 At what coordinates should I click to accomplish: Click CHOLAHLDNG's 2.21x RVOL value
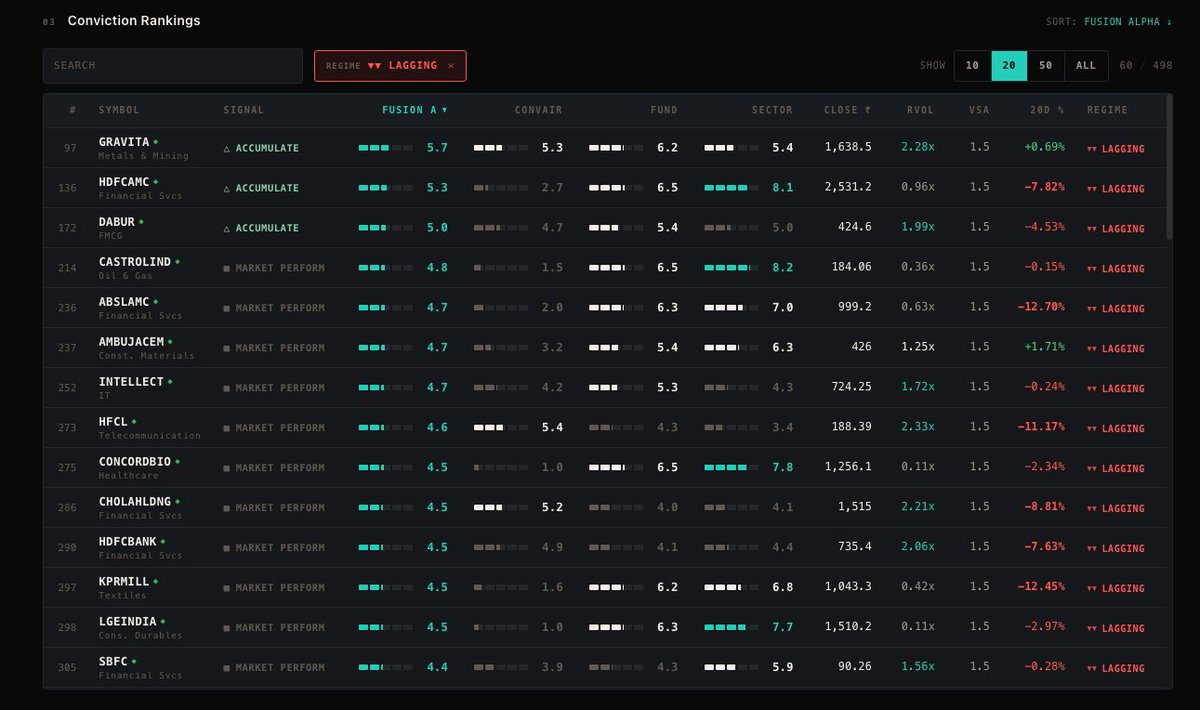click(x=918, y=507)
